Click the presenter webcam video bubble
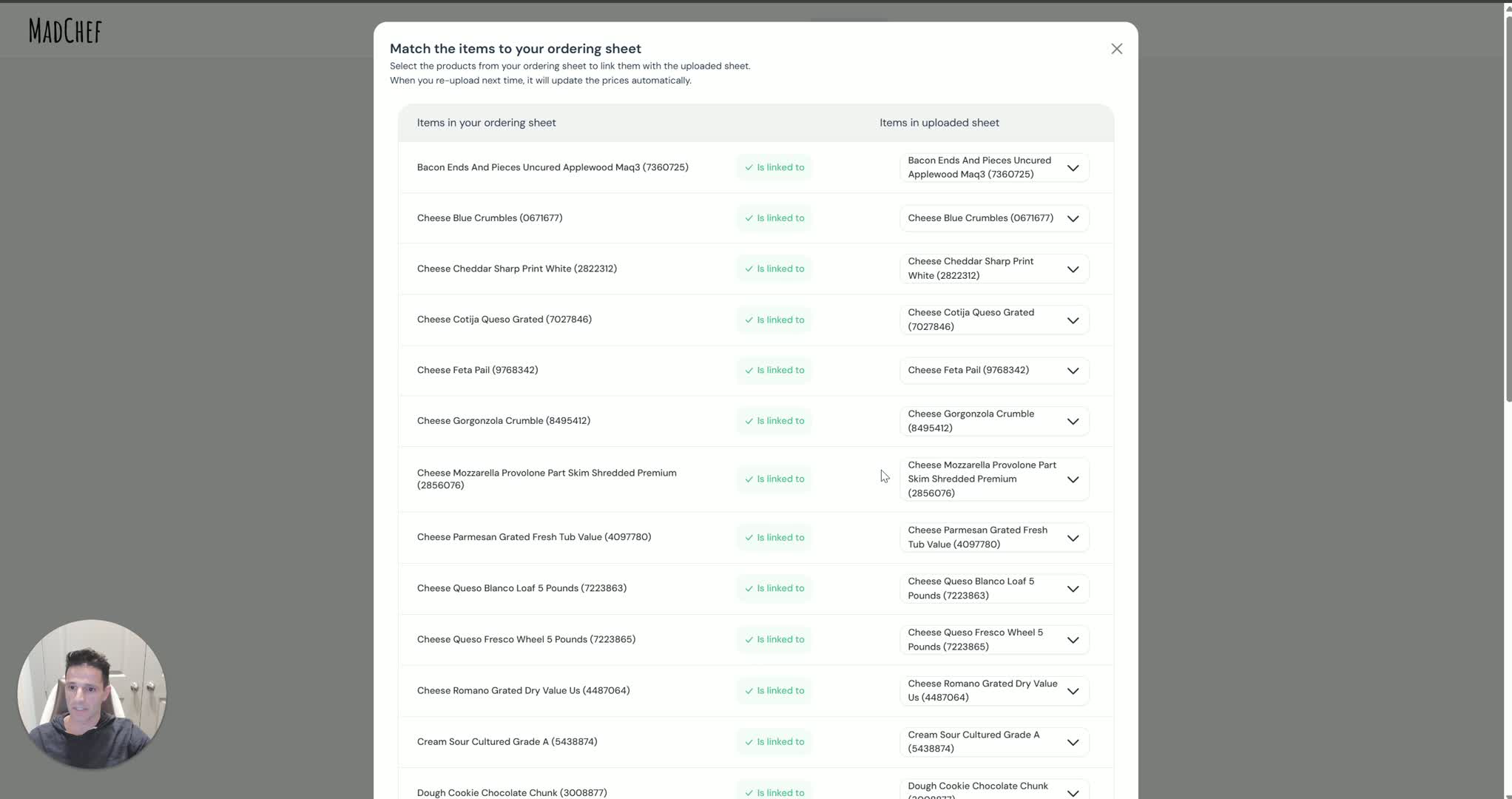This screenshot has height=799, width=1512. point(92,694)
